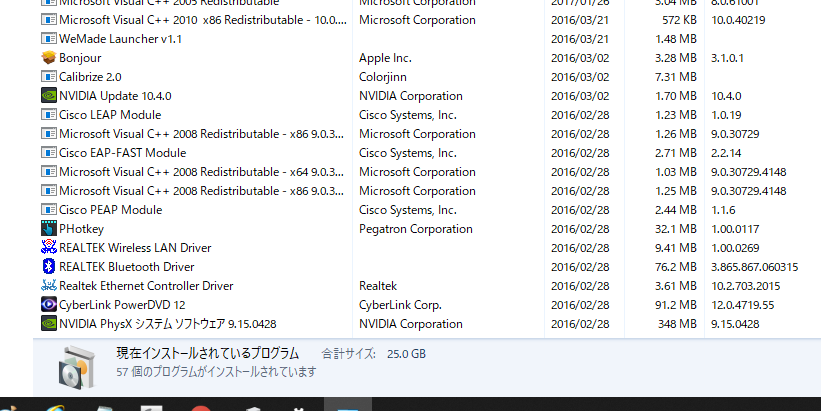Click the Visual C++ 2008 x64 Redistributable icon
Viewport: 821px width, 411px height.
point(49,172)
